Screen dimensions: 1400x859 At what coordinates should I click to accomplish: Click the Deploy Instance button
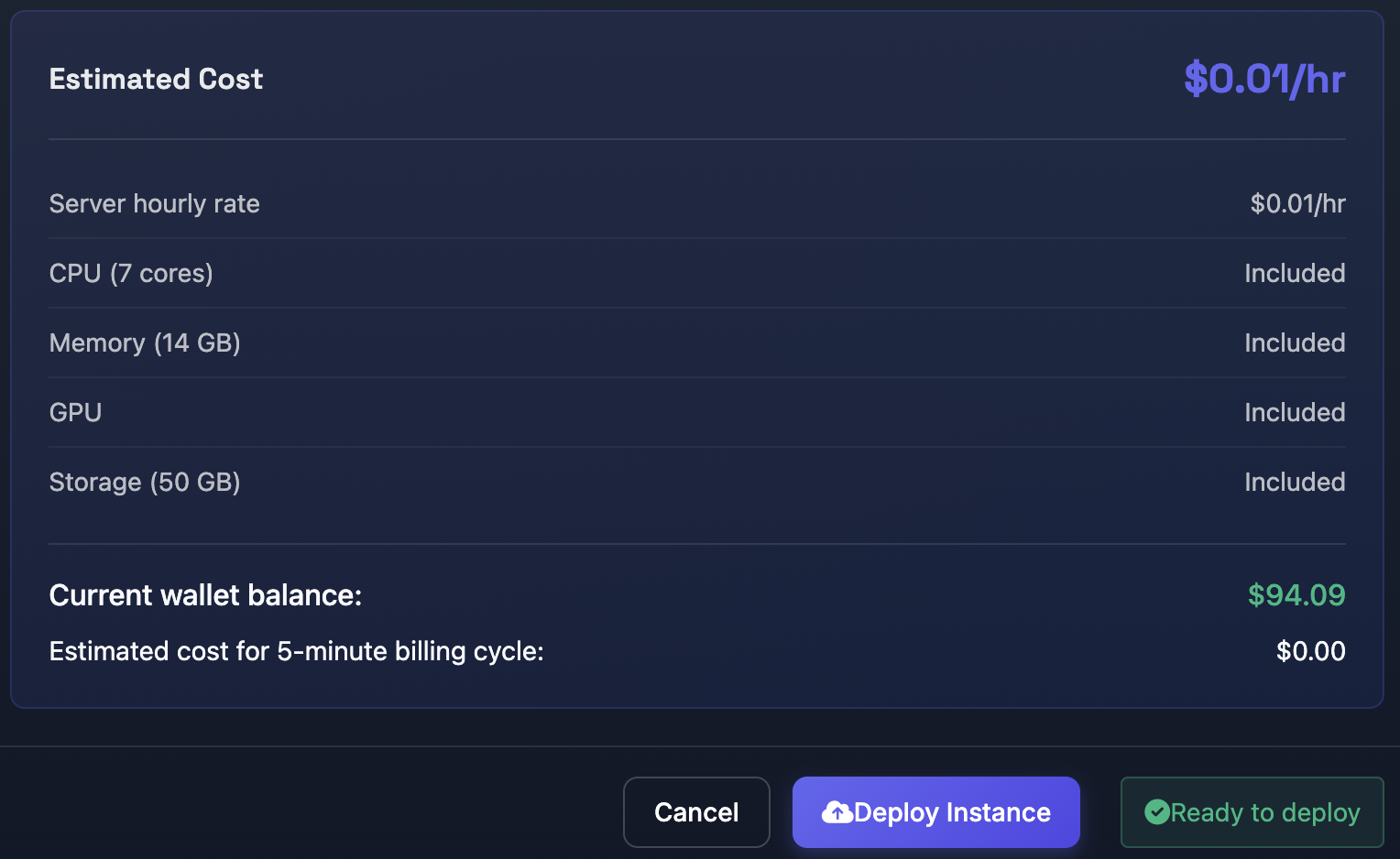(935, 811)
